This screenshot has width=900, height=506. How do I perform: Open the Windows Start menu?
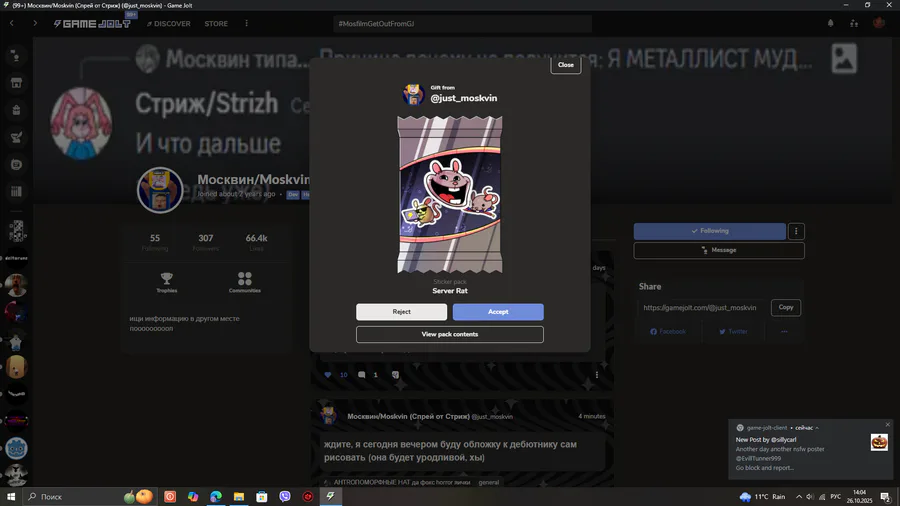(11, 497)
